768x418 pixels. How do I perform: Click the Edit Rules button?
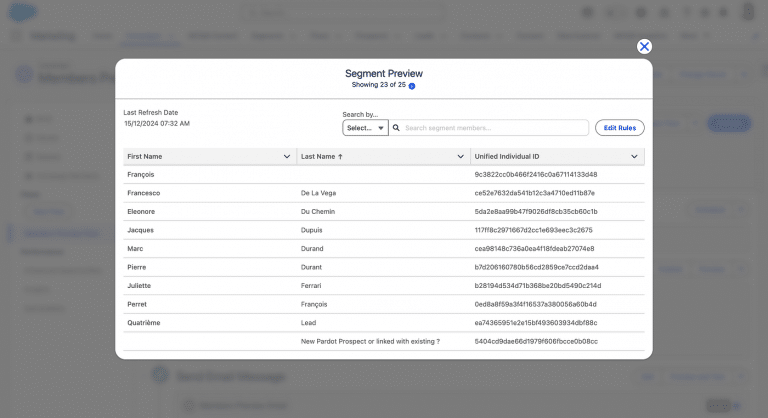(x=620, y=128)
